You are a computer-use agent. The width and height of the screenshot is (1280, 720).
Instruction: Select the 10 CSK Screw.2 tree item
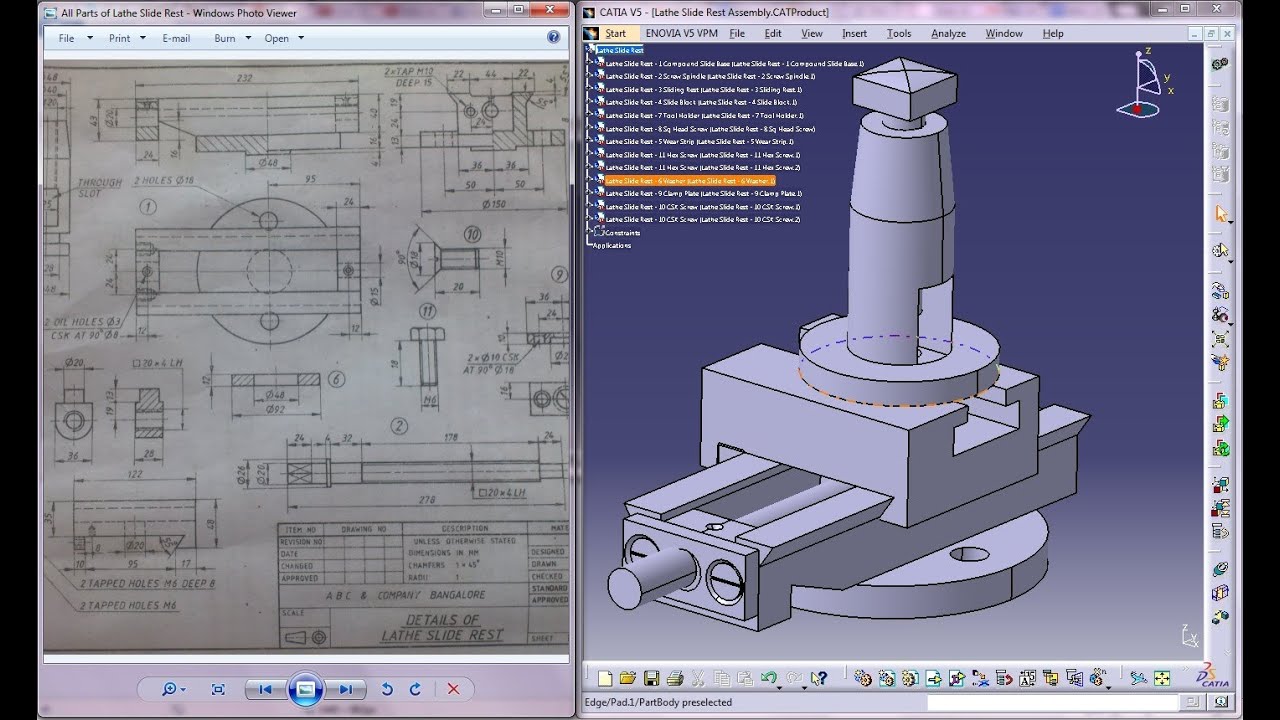tap(702, 219)
